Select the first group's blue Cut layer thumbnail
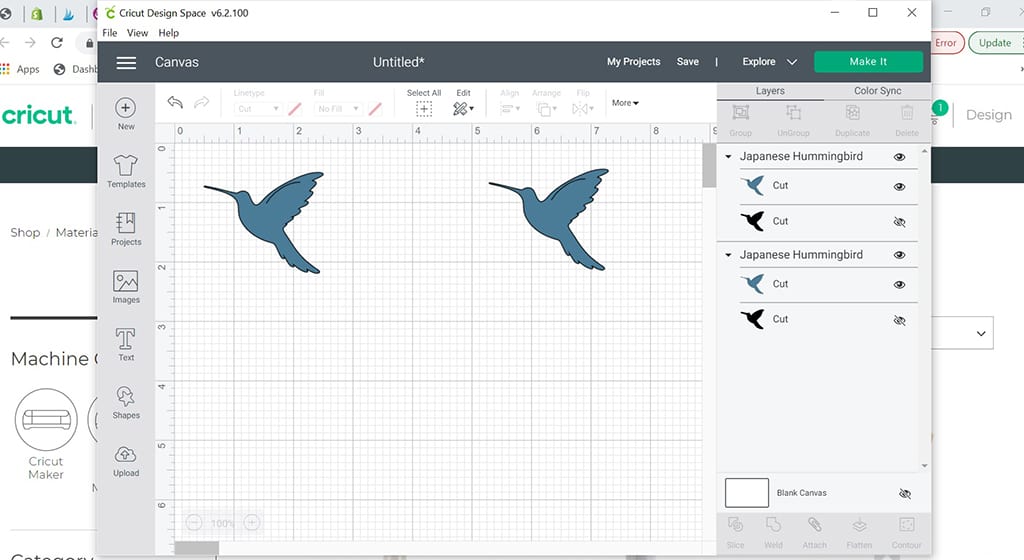 point(753,186)
